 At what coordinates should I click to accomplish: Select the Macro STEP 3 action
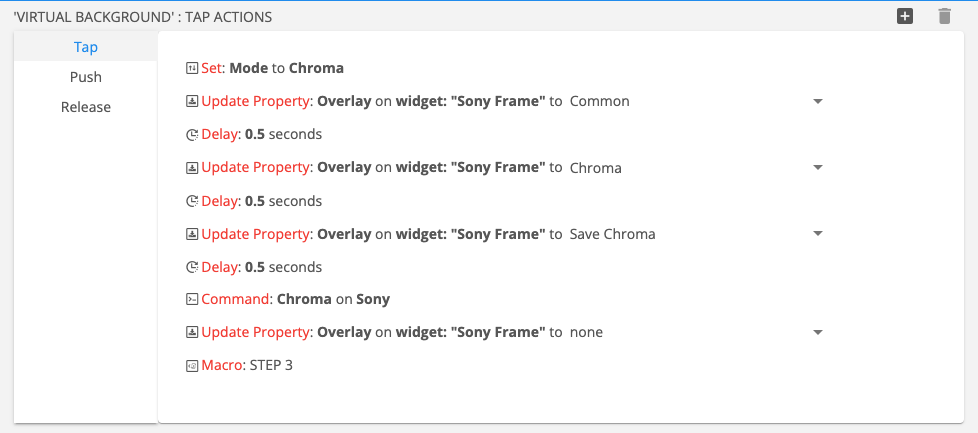click(247, 365)
